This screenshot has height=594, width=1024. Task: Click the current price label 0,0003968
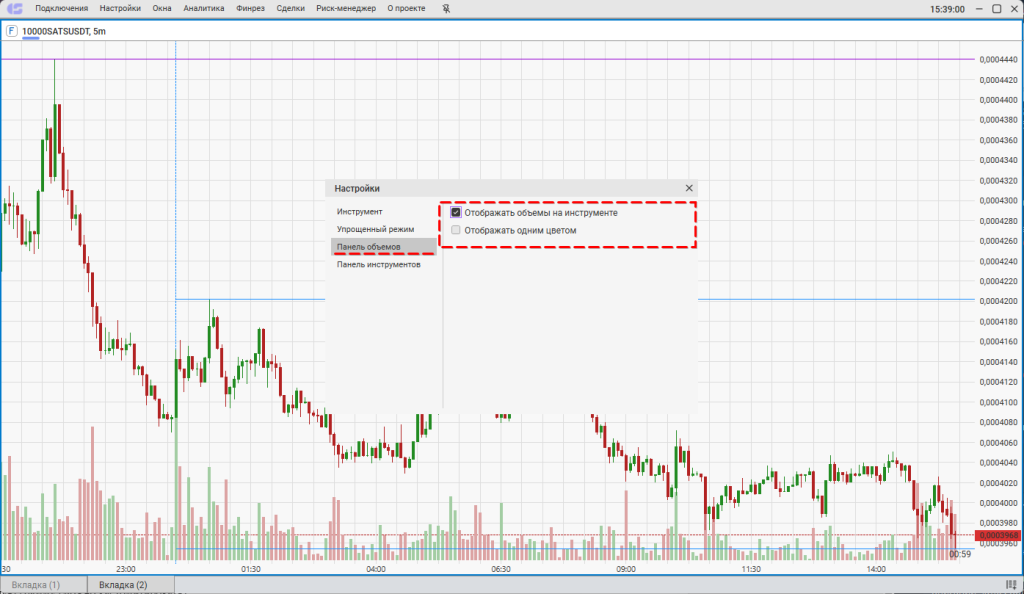coord(998,536)
